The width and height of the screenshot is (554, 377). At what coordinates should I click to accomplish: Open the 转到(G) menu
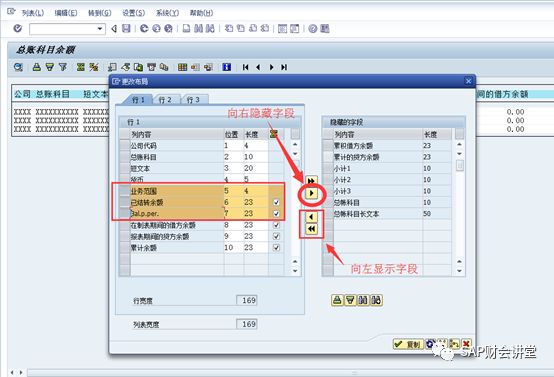coord(99,13)
